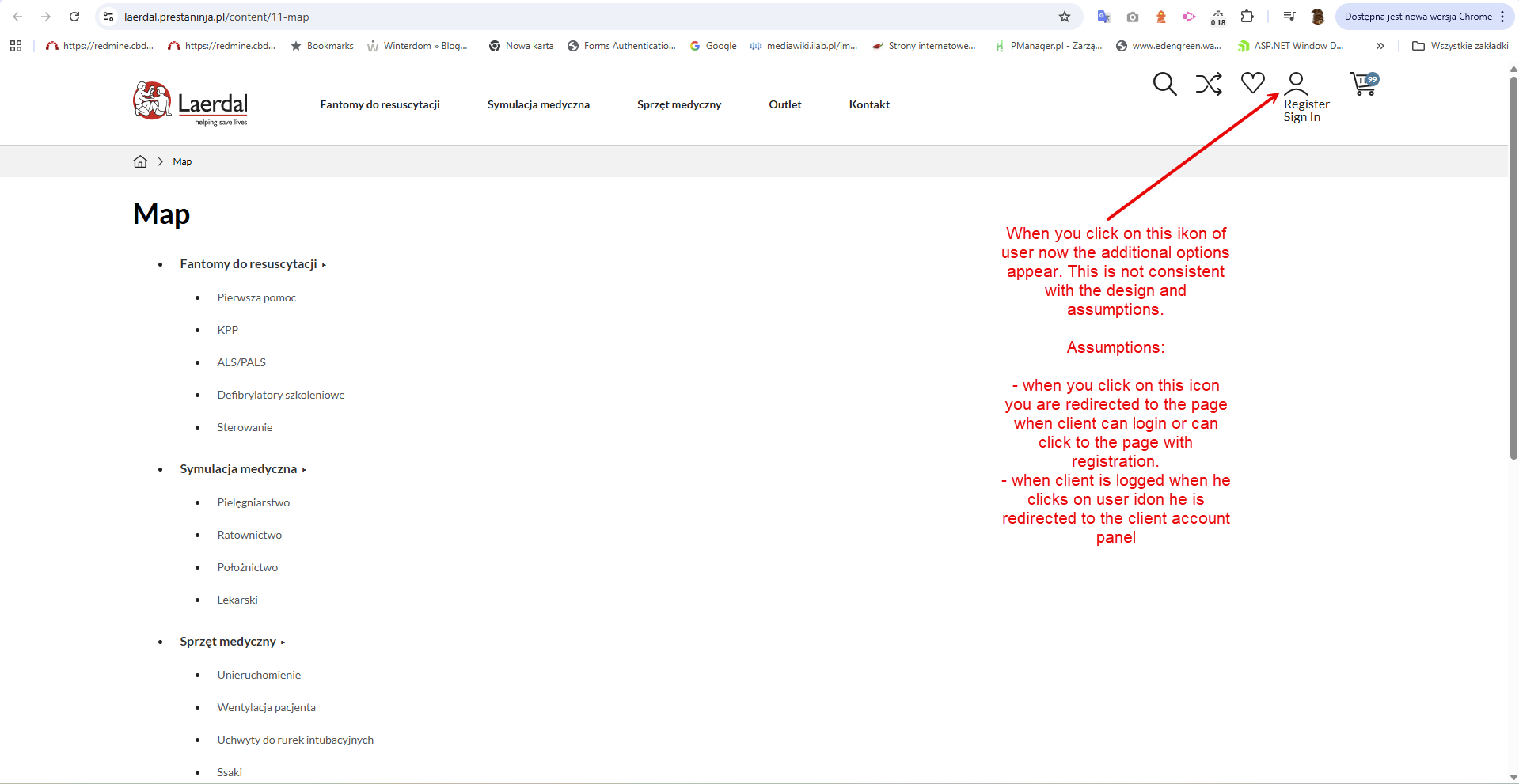The height and width of the screenshot is (784, 1519).
Task: Open the browser extensions puzzle icon
Action: pos(1247,17)
